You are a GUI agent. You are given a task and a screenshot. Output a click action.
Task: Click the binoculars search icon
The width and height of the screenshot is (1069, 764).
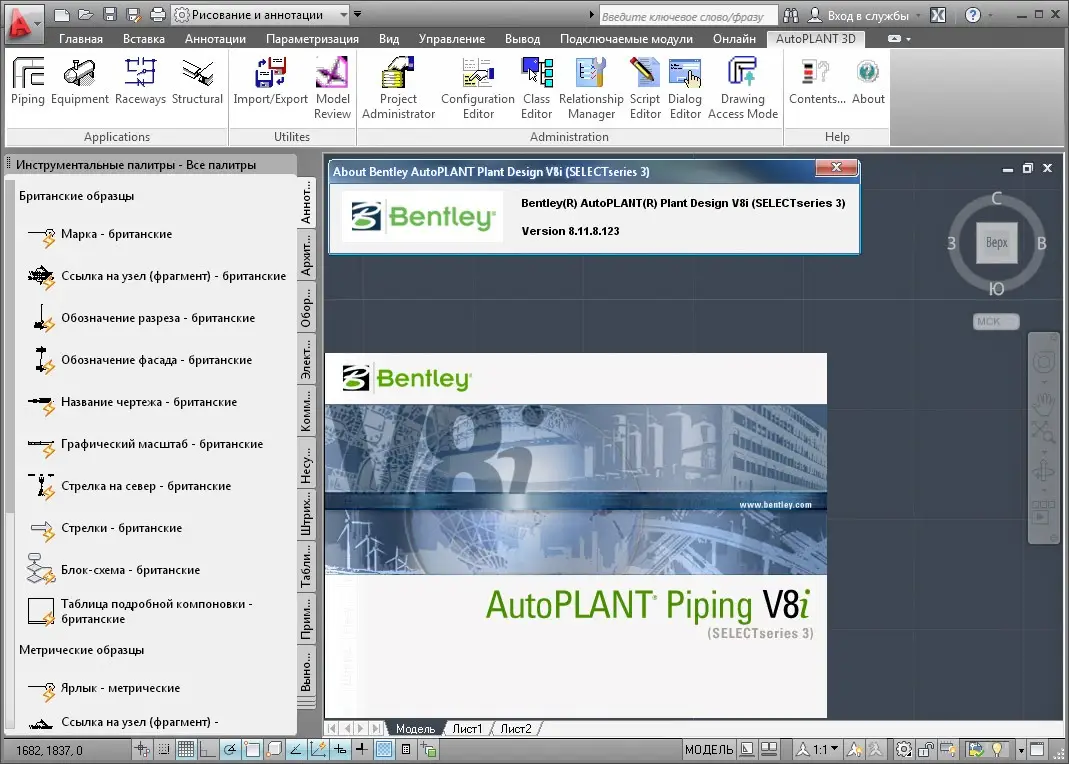(x=791, y=15)
